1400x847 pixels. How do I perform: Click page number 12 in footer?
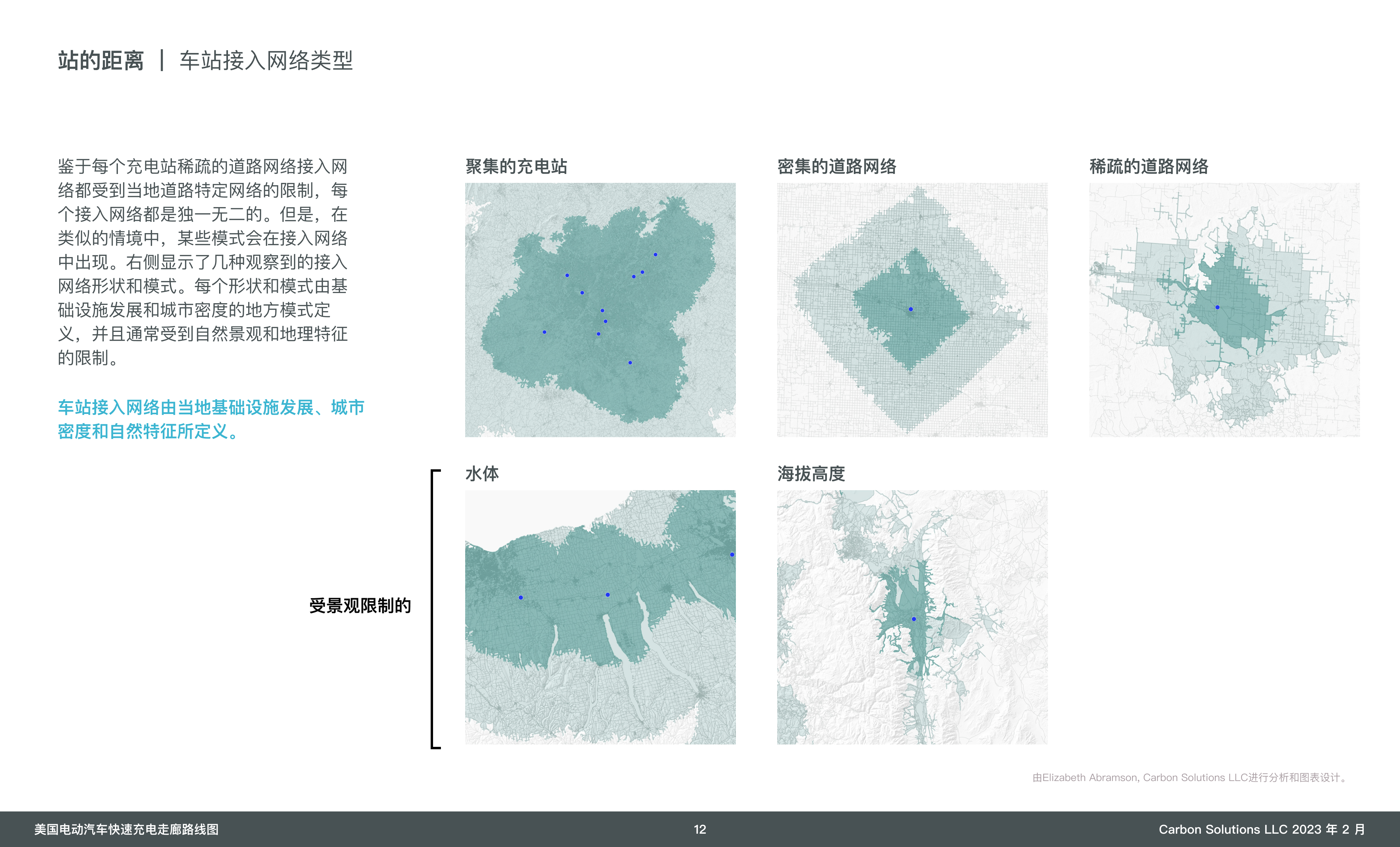pos(699,829)
